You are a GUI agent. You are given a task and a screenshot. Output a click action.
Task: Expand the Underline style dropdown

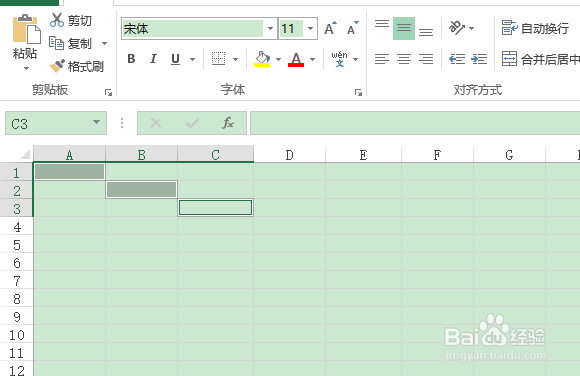pyautogui.click(x=192, y=59)
